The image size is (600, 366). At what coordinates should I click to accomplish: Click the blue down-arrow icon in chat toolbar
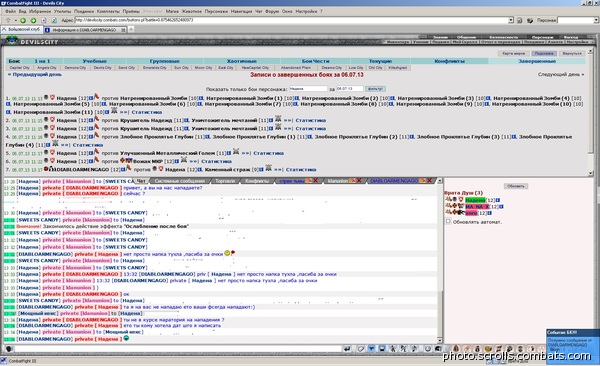371,349
